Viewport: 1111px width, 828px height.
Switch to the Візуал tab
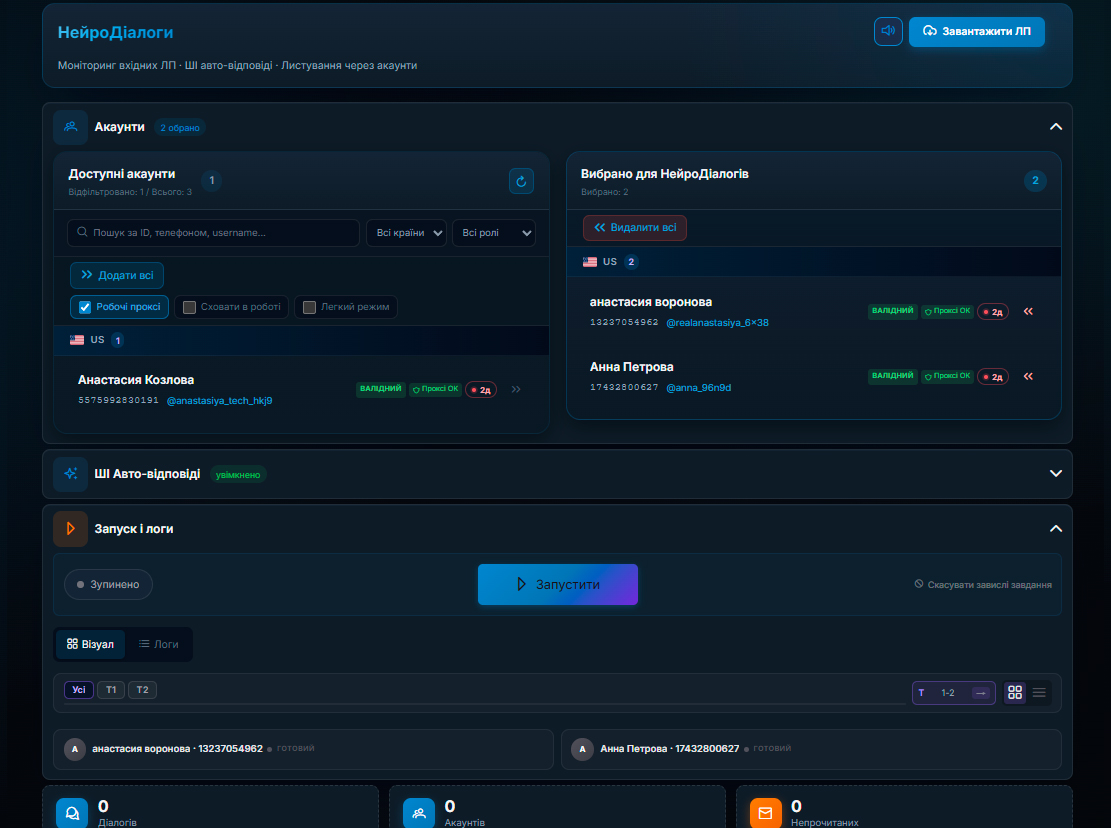pos(90,645)
